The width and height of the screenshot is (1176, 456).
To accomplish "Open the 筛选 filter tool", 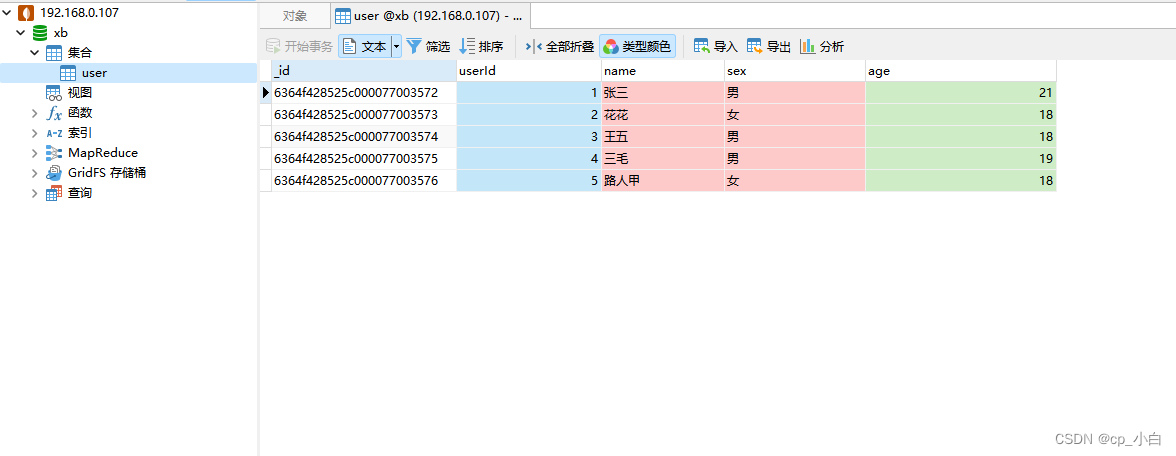I will 428,46.
